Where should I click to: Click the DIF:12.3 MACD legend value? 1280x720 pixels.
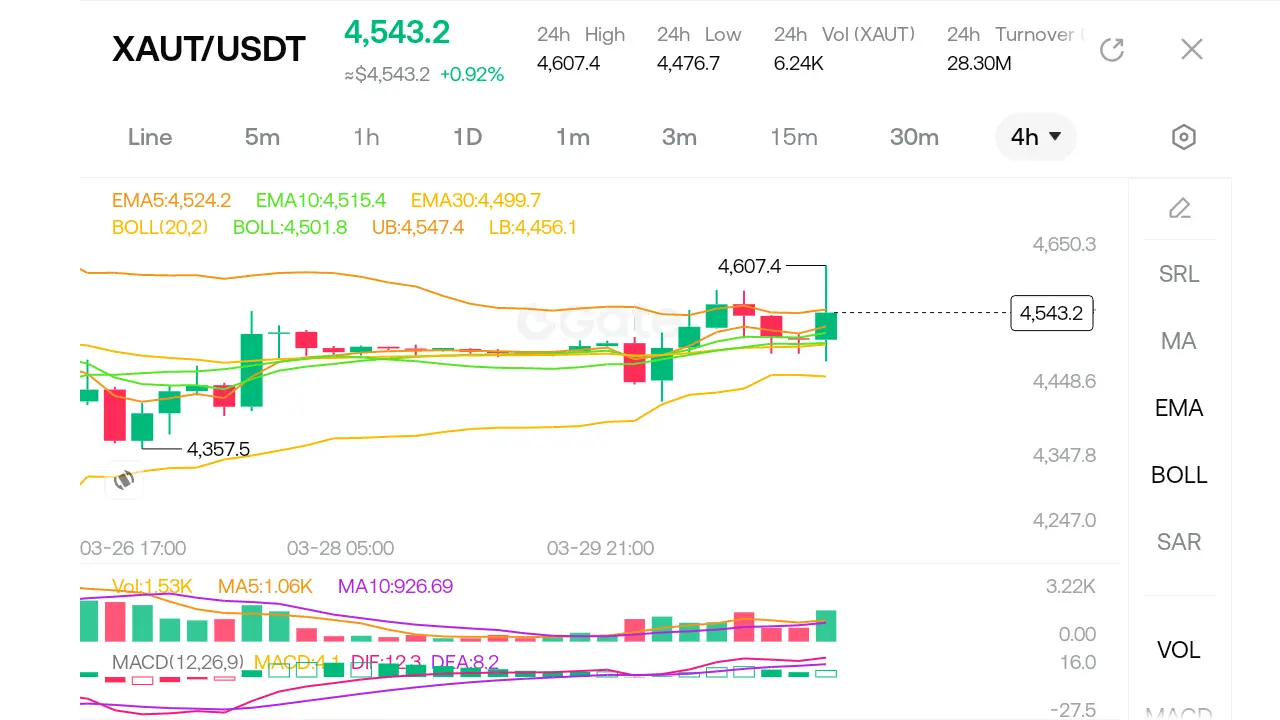(384, 662)
